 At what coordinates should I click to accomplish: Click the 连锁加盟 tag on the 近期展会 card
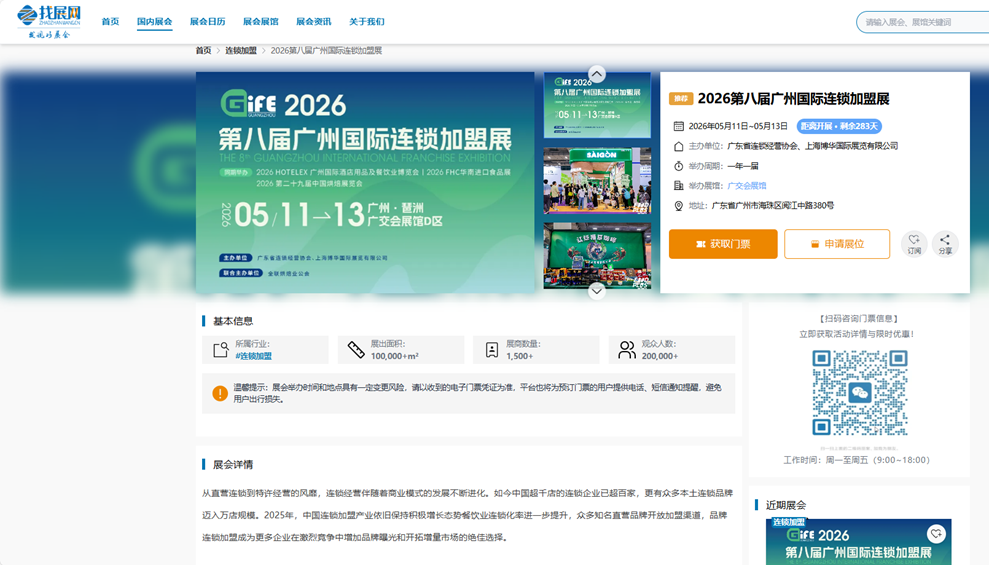click(x=788, y=522)
